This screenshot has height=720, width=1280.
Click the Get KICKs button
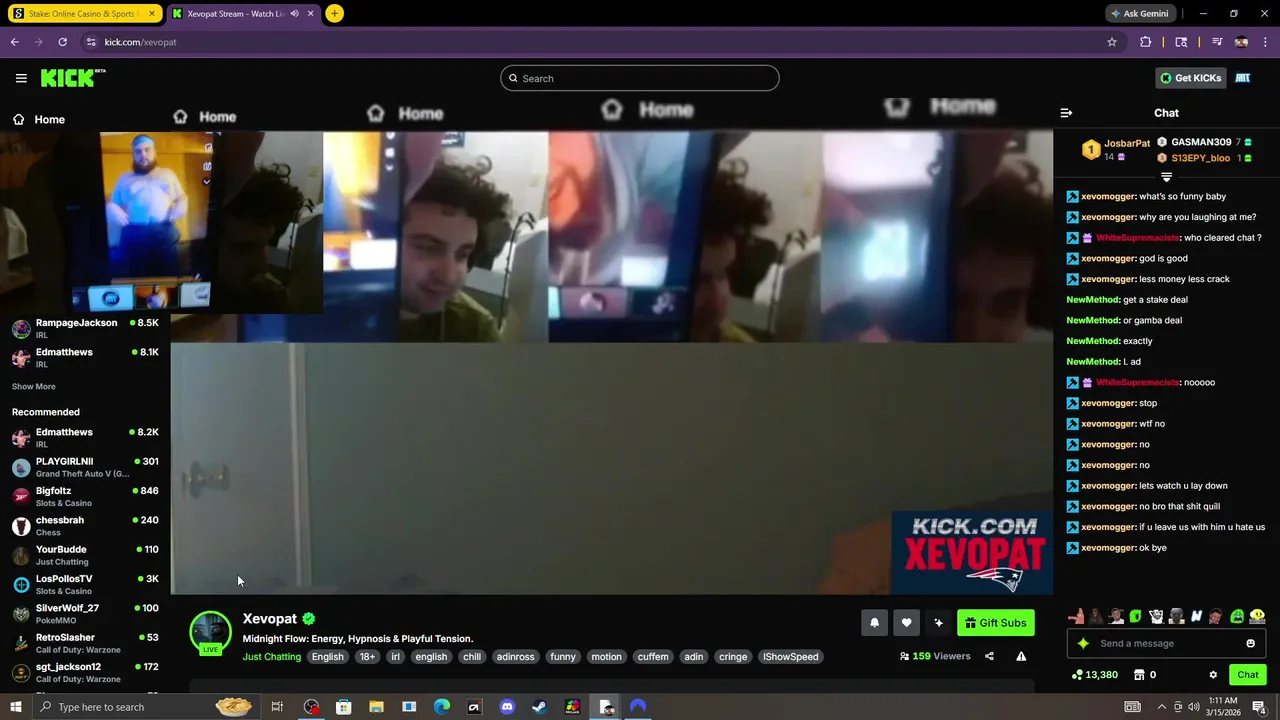1190,78
